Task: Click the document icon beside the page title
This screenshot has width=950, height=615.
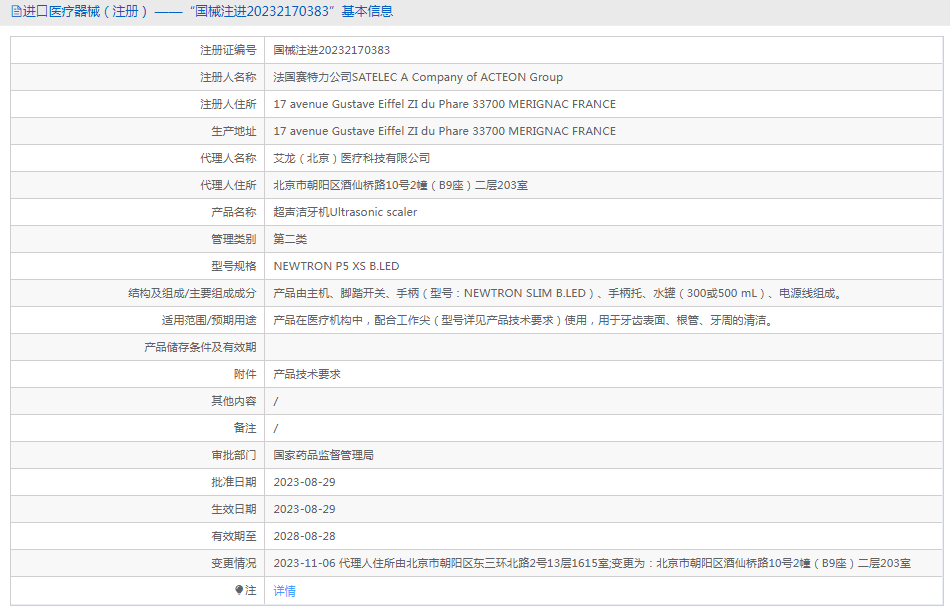Action: pos(16,12)
